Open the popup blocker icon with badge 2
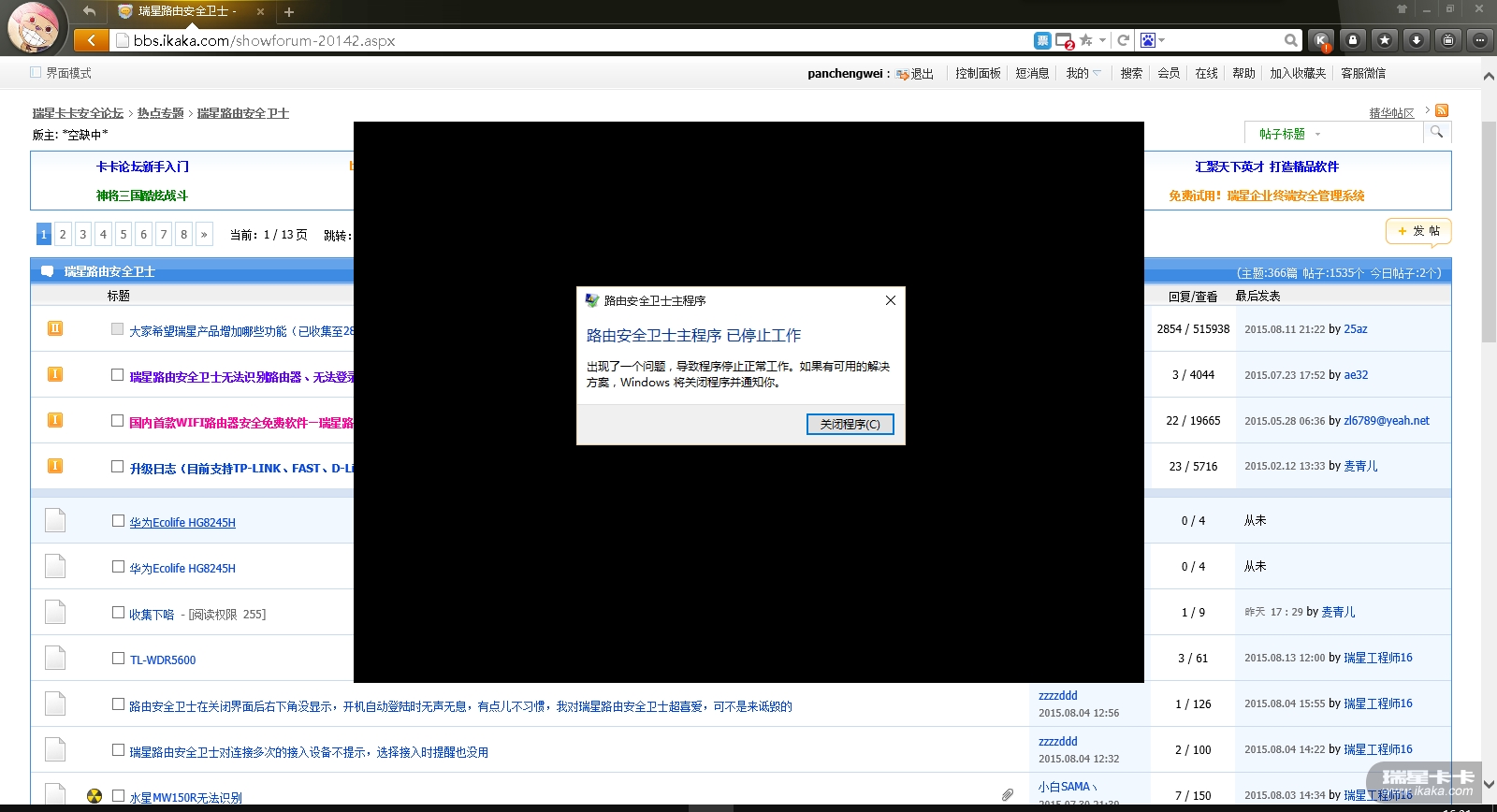The image size is (1497, 812). pos(1065,40)
